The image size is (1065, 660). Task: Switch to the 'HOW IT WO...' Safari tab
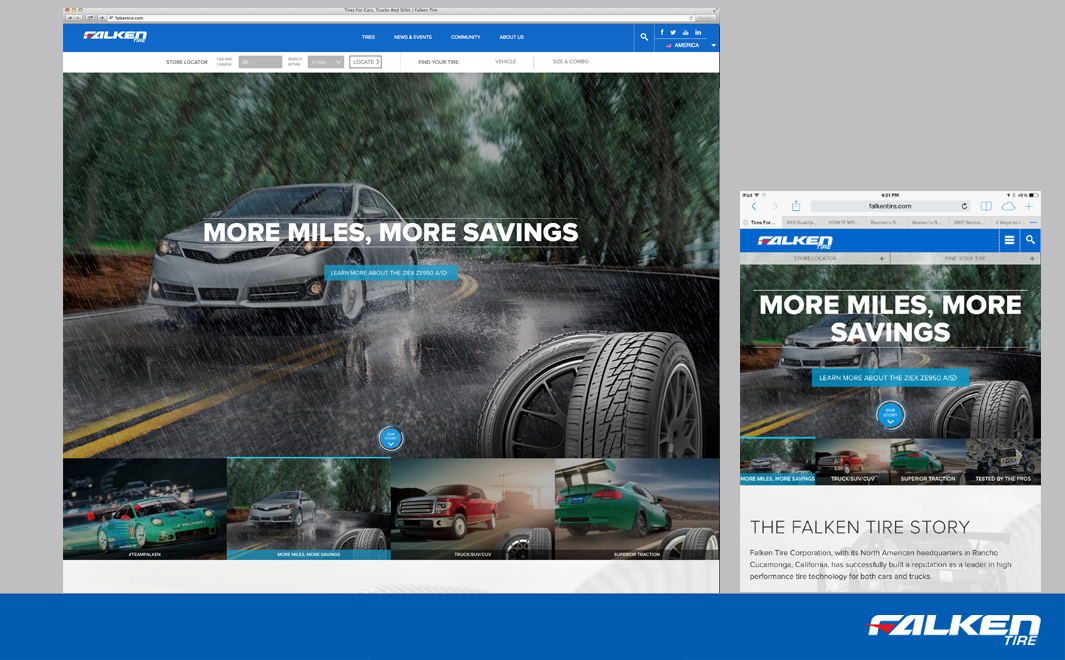pyautogui.click(x=844, y=222)
